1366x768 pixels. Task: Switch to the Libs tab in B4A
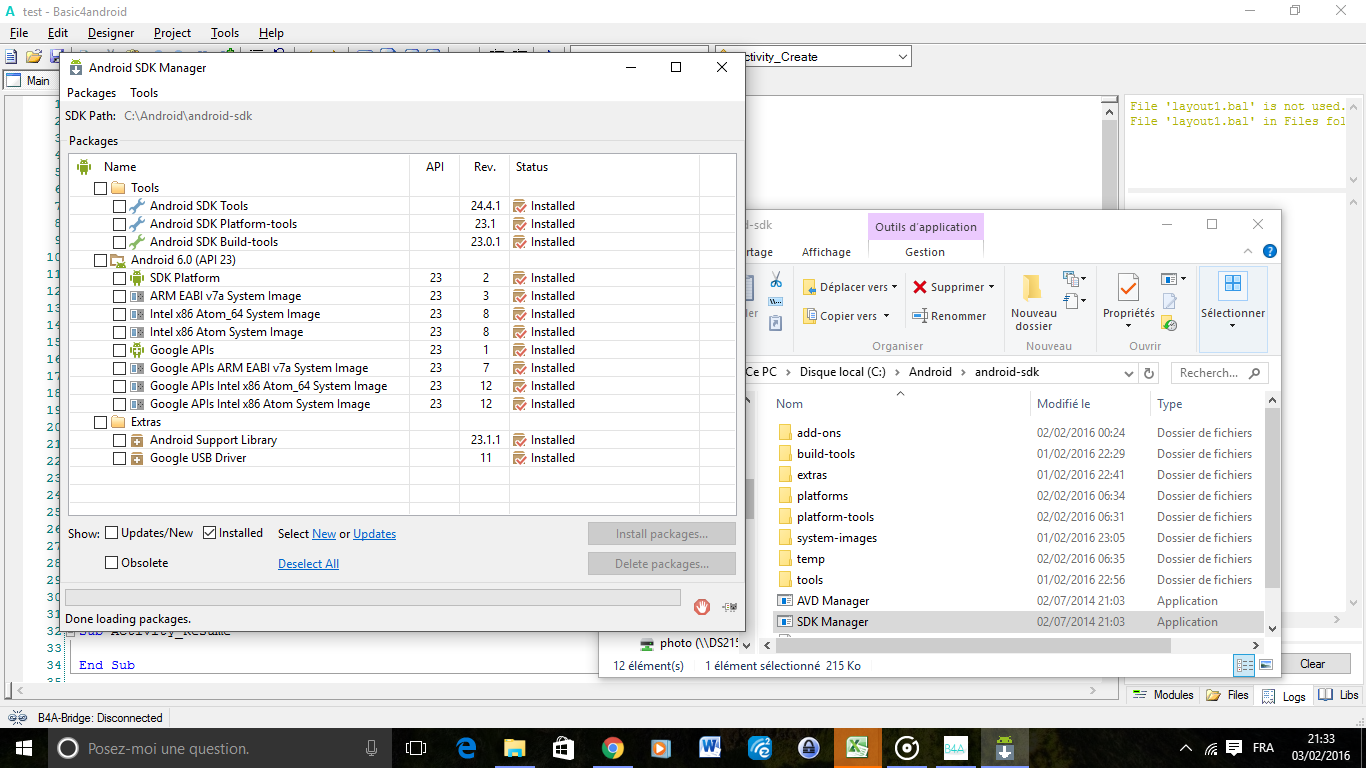pyautogui.click(x=1339, y=695)
